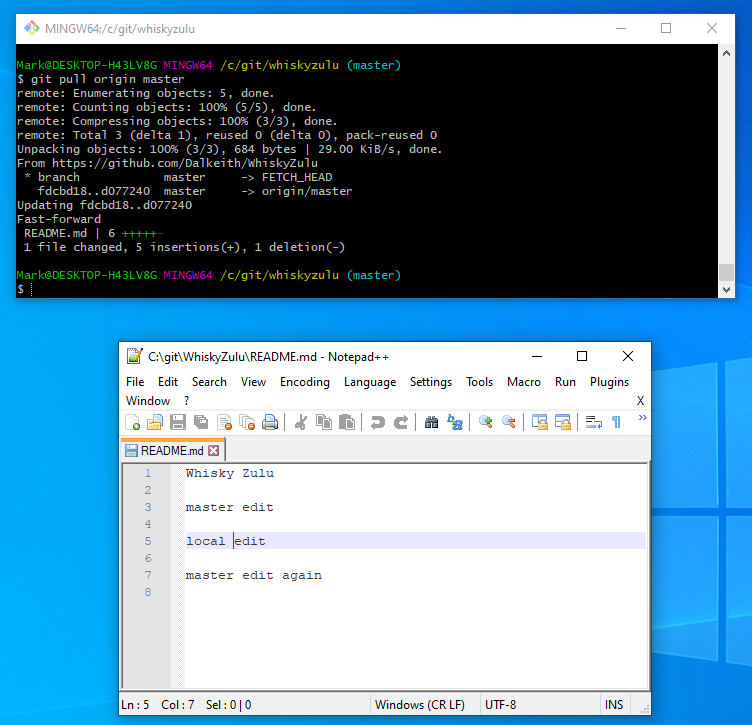Click the terminal scrollbar down arrow
This screenshot has height=725, width=752.
point(726,290)
